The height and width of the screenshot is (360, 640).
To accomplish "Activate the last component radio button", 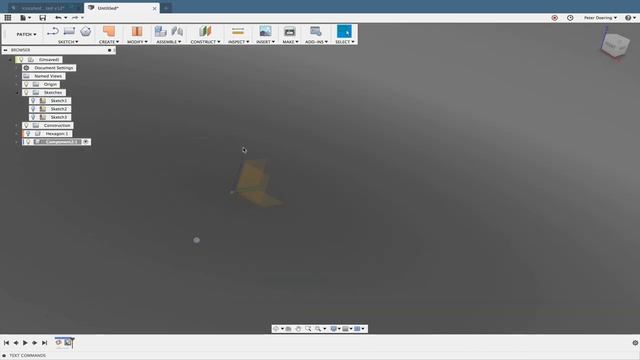I will click(86, 142).
